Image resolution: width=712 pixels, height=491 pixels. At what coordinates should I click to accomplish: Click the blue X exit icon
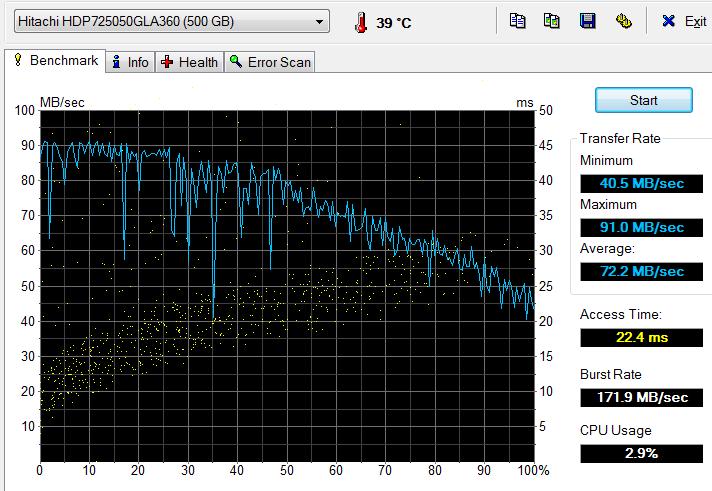(668, 21)
